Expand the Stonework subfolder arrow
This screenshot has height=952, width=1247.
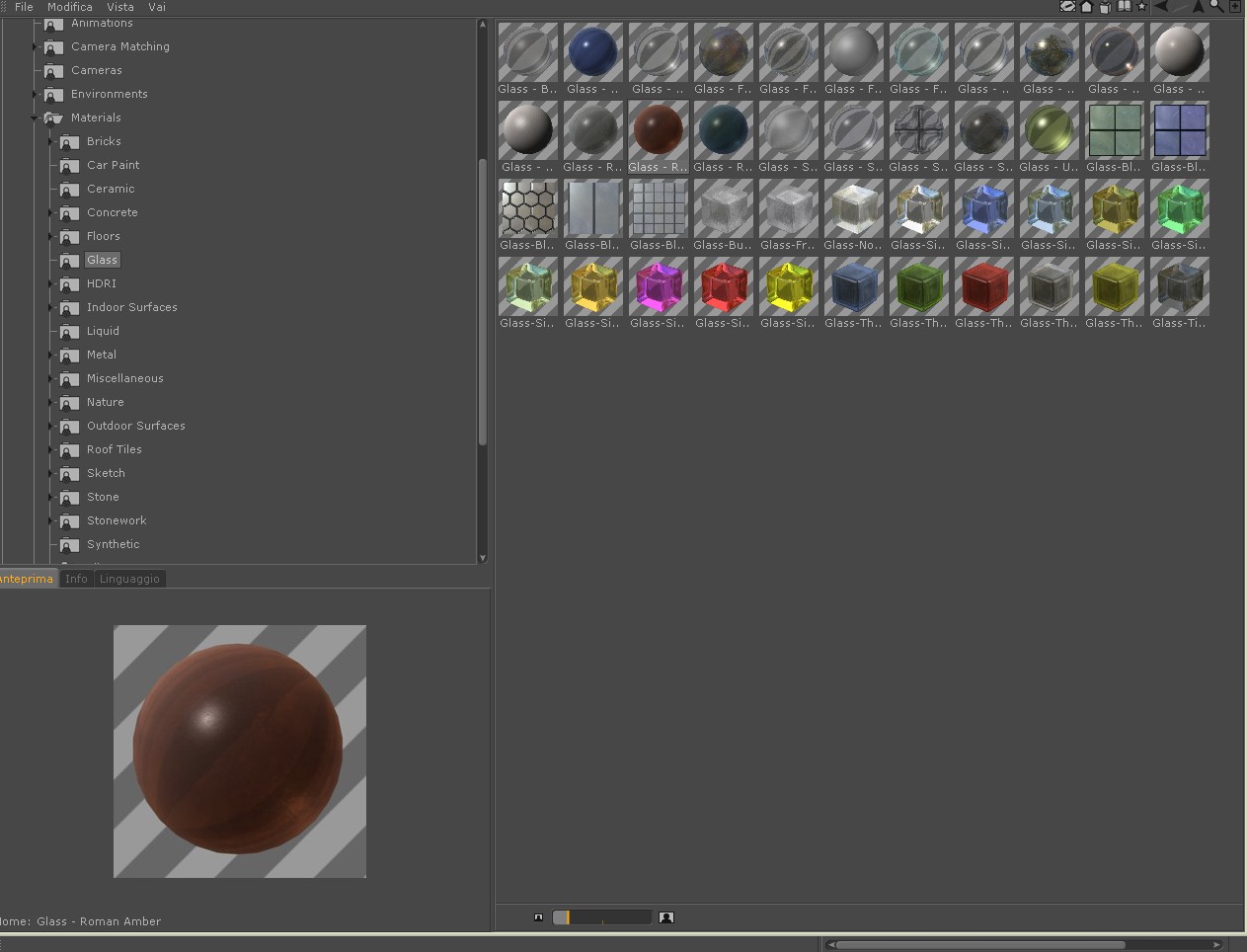[x=51, y=520]
